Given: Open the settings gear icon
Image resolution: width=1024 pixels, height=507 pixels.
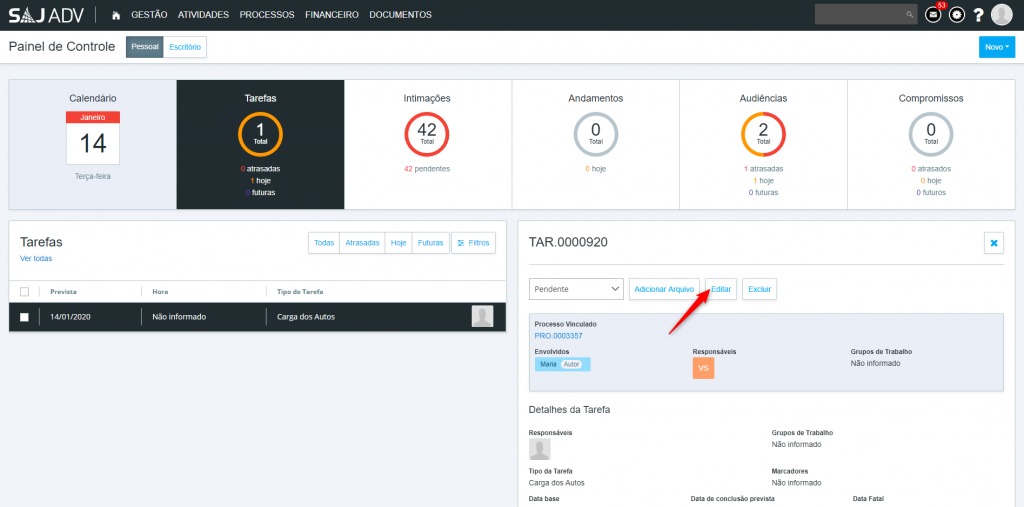Looking at the screenshot, I should pos(956,15).
